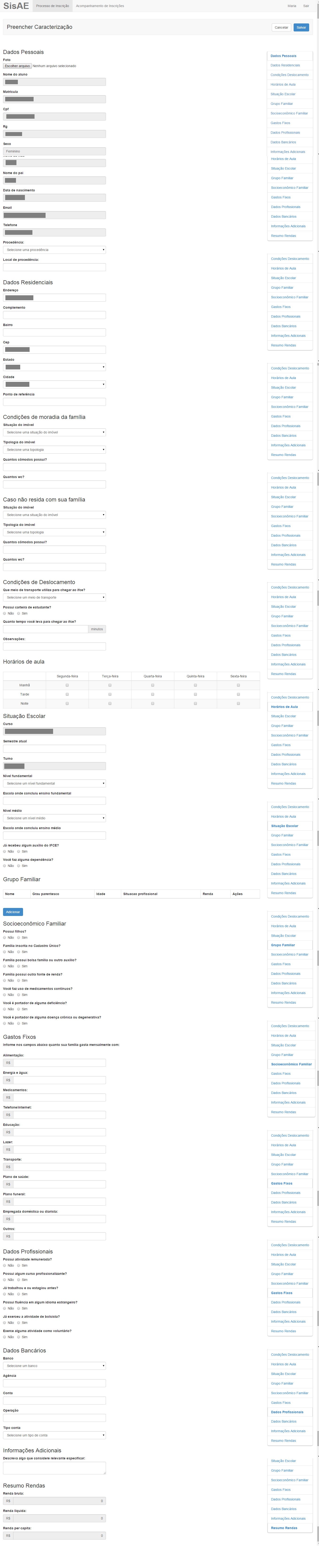Click the tempo para chegar ao ifce field

point(46,629)
